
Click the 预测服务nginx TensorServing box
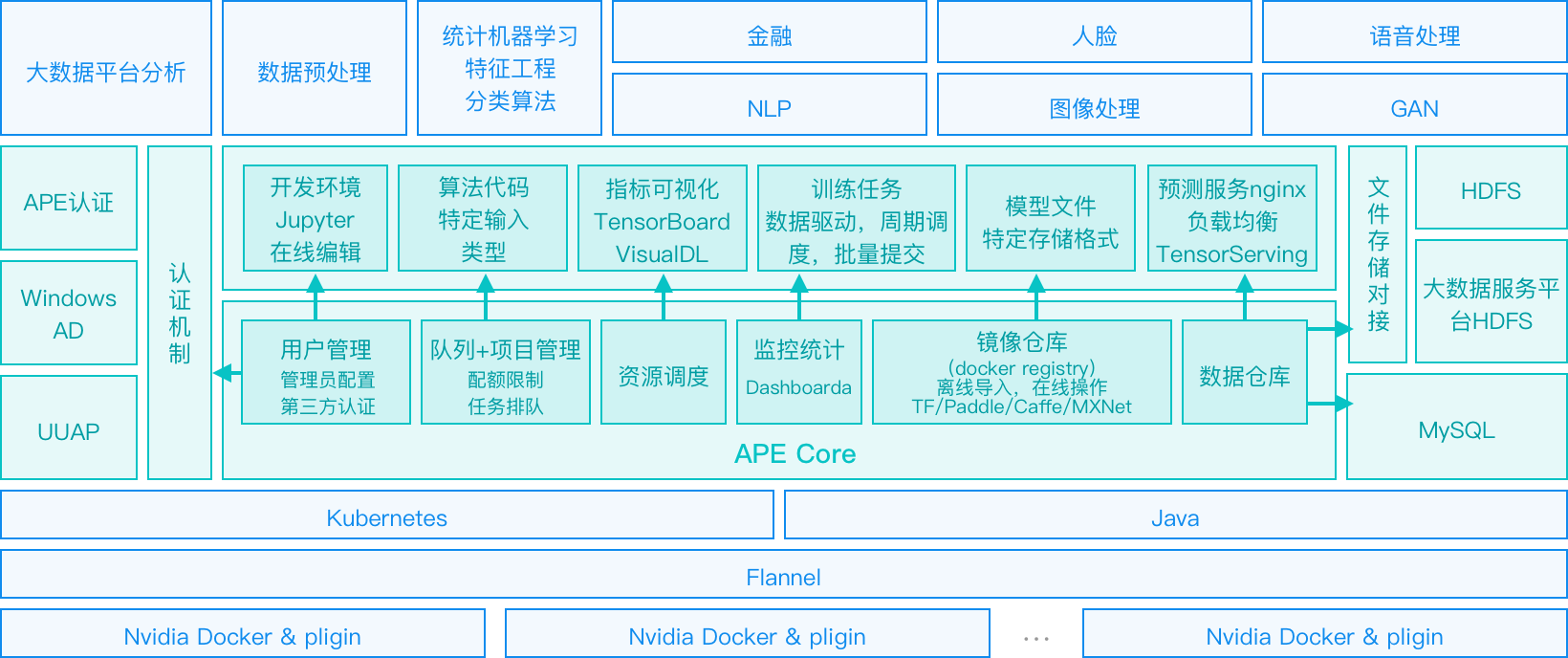click(1232, 218)
